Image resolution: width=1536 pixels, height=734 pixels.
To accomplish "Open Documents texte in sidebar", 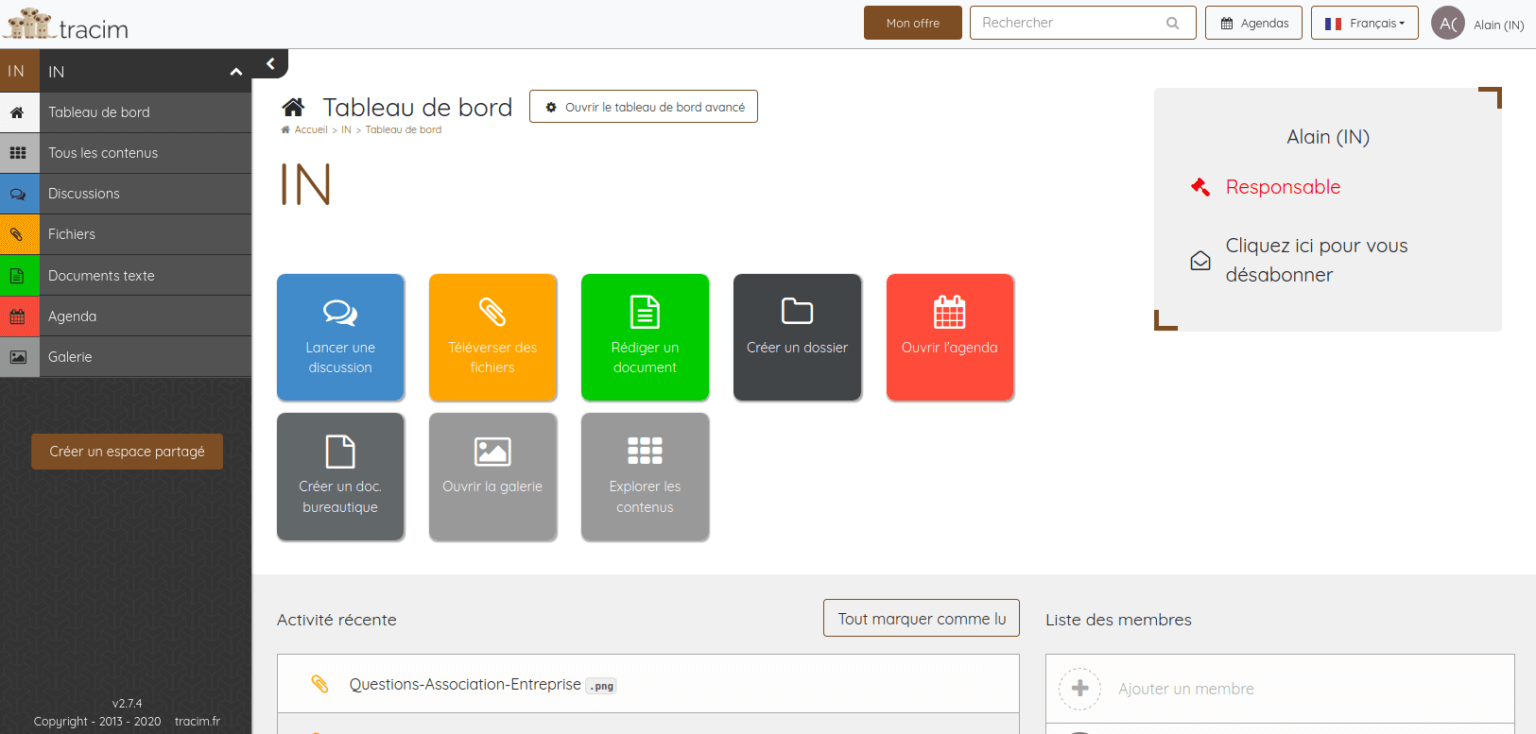I will coord(126,275).
